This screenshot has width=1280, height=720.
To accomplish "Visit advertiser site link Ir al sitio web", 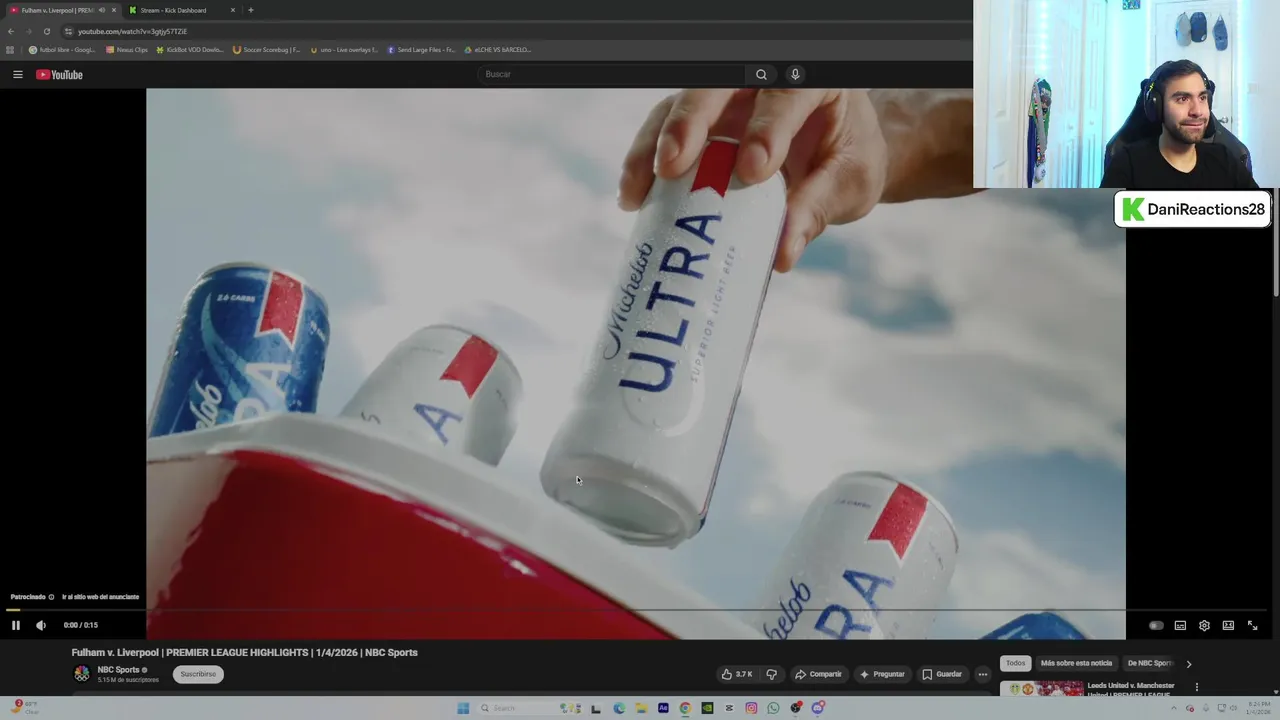I will 100,597.
